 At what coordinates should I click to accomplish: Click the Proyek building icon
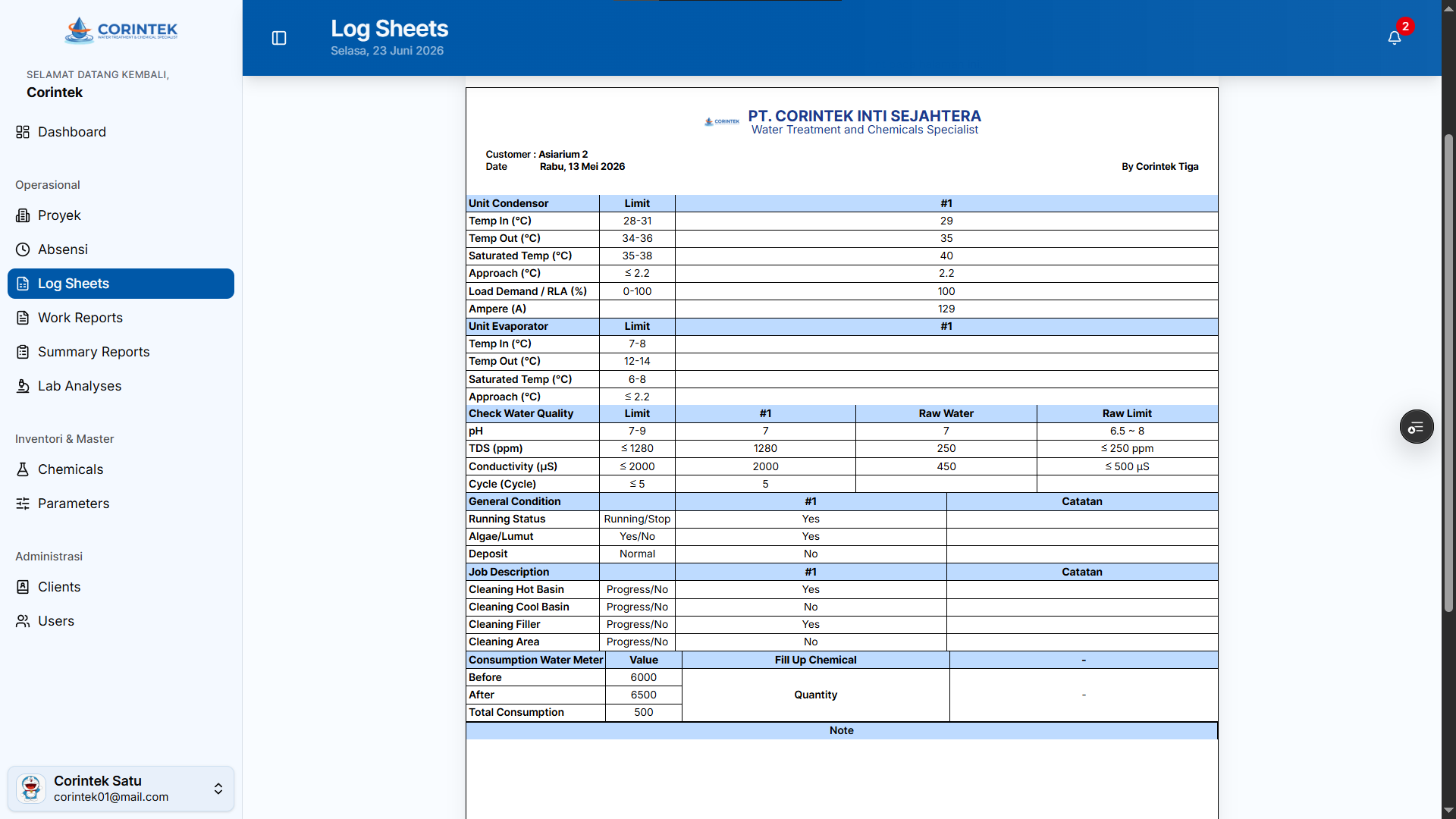pos(23,215)
